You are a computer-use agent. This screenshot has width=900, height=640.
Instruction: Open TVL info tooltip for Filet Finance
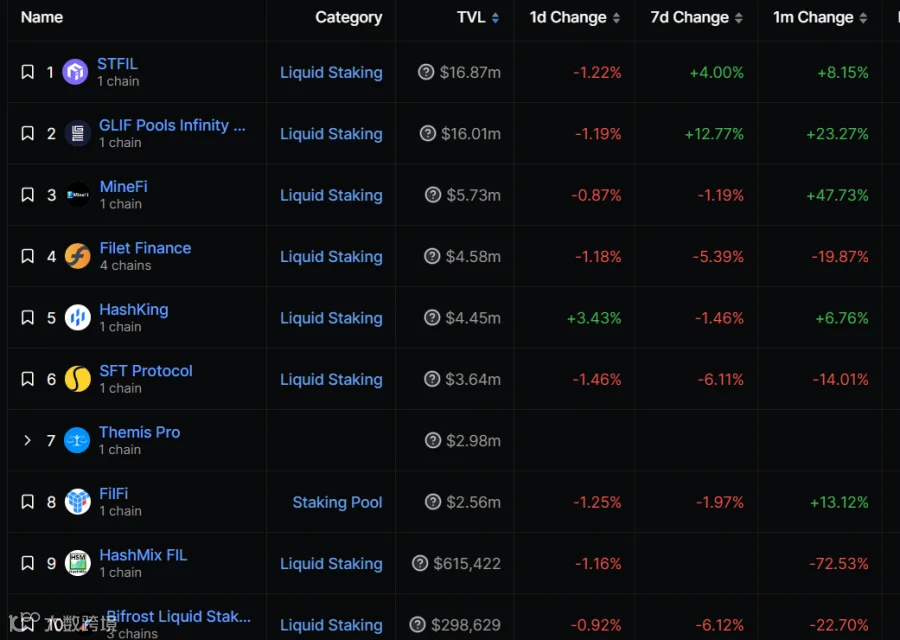coord(432,256)
